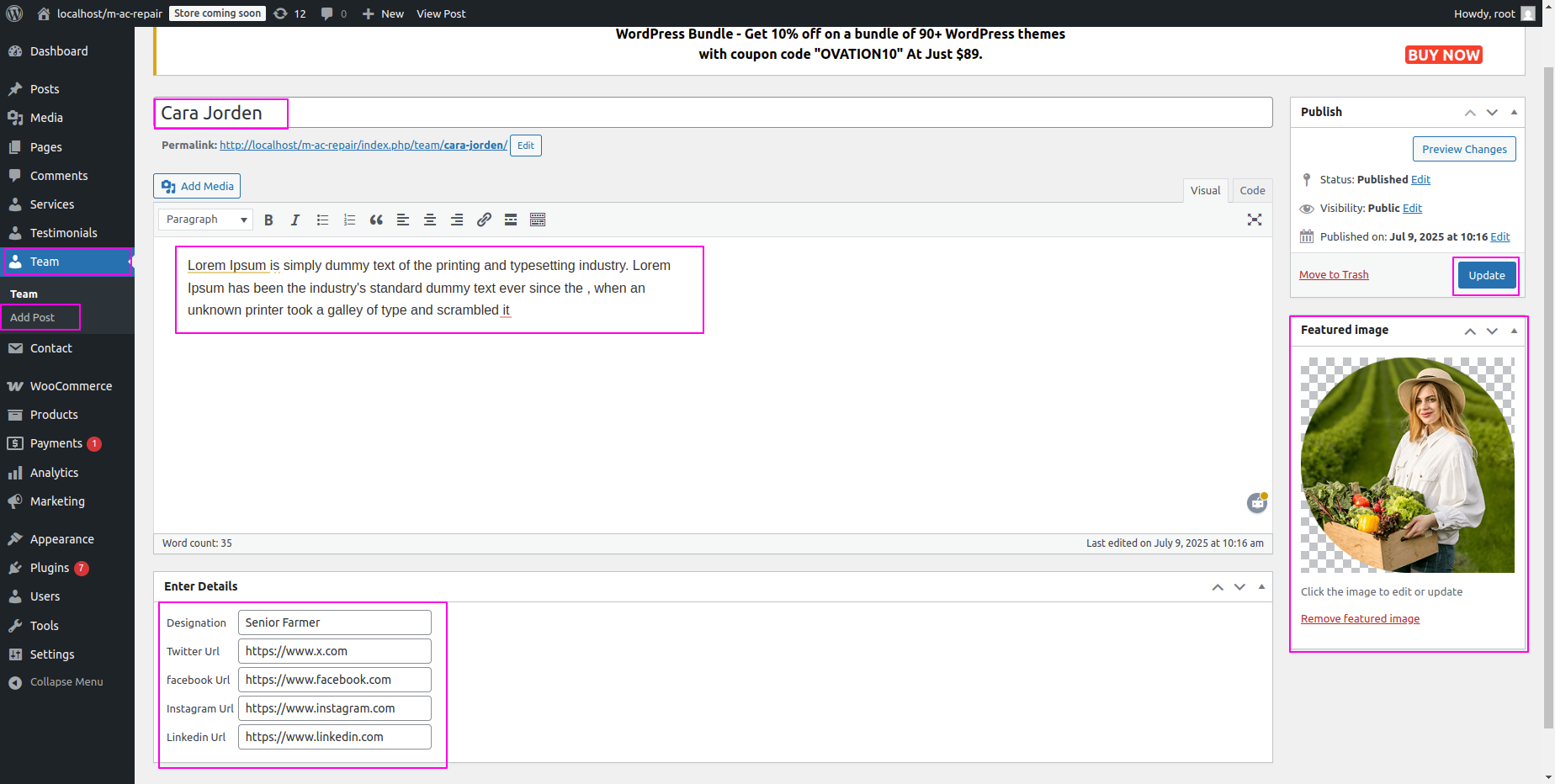This screenshot has height=784, width=1555.
Task: Insert or edit link icon
Action: [484, 220]
